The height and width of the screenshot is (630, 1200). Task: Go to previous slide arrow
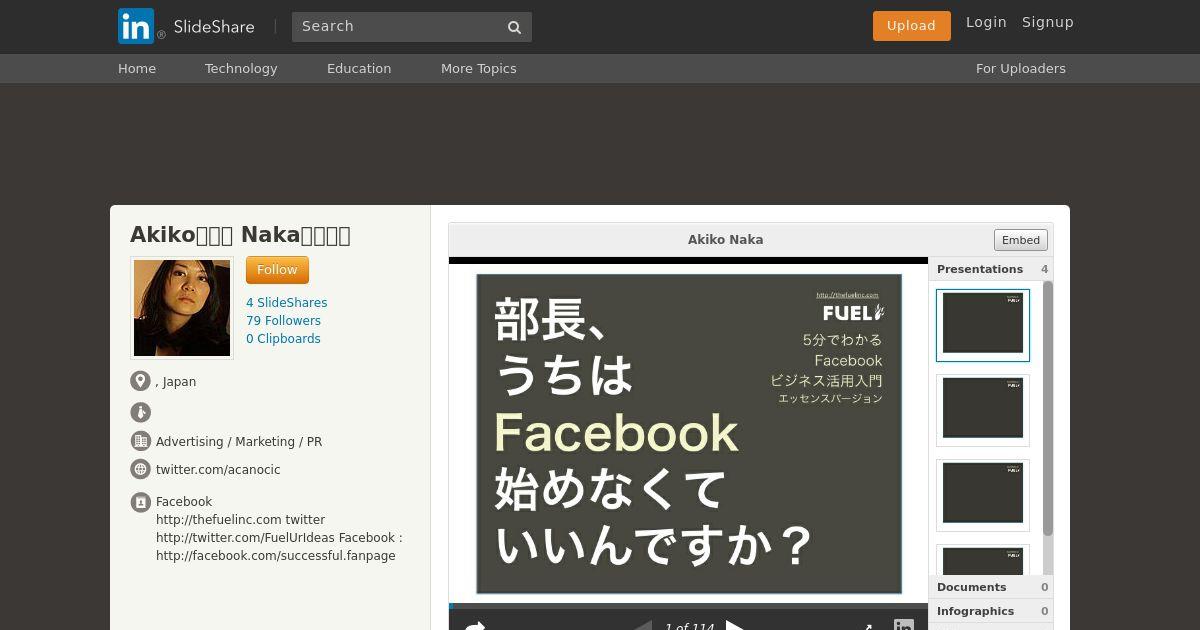[643, 625]
